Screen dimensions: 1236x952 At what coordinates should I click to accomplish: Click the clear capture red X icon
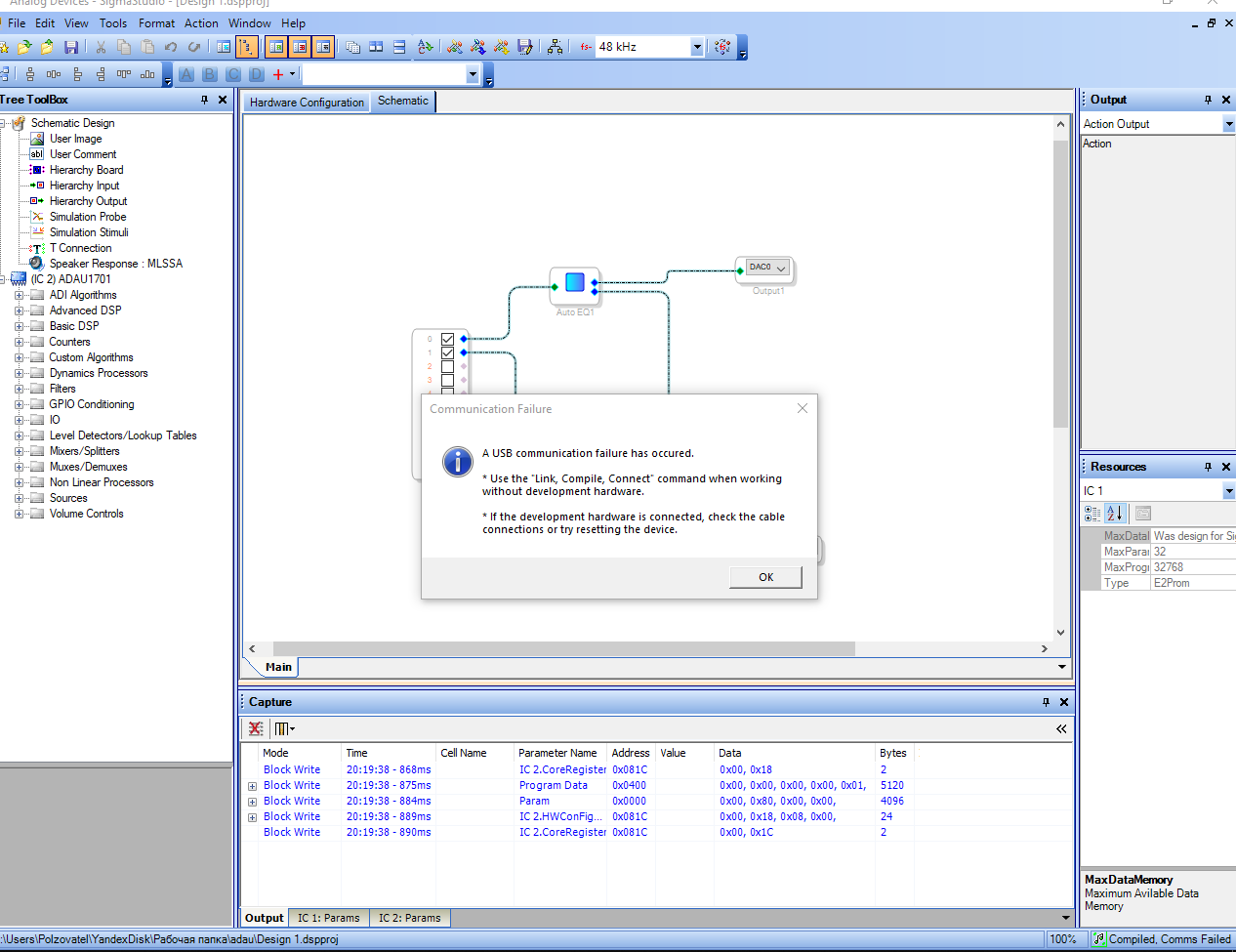[x=256, y=728]
